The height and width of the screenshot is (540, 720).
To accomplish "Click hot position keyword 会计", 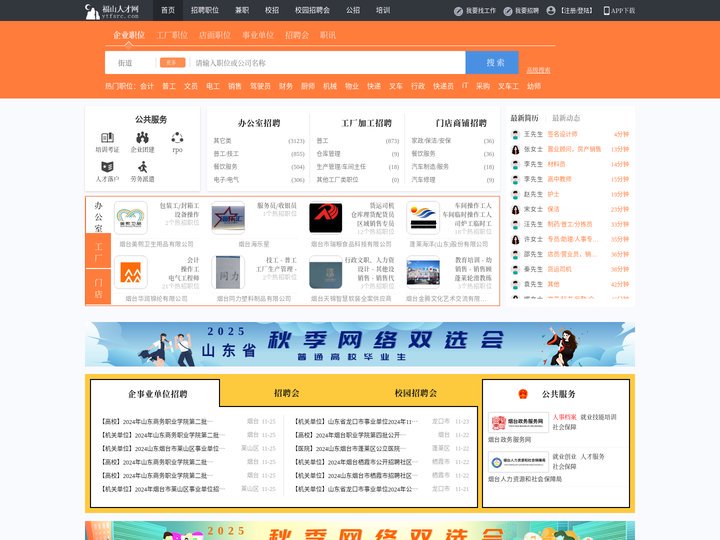I will (147, 86).
